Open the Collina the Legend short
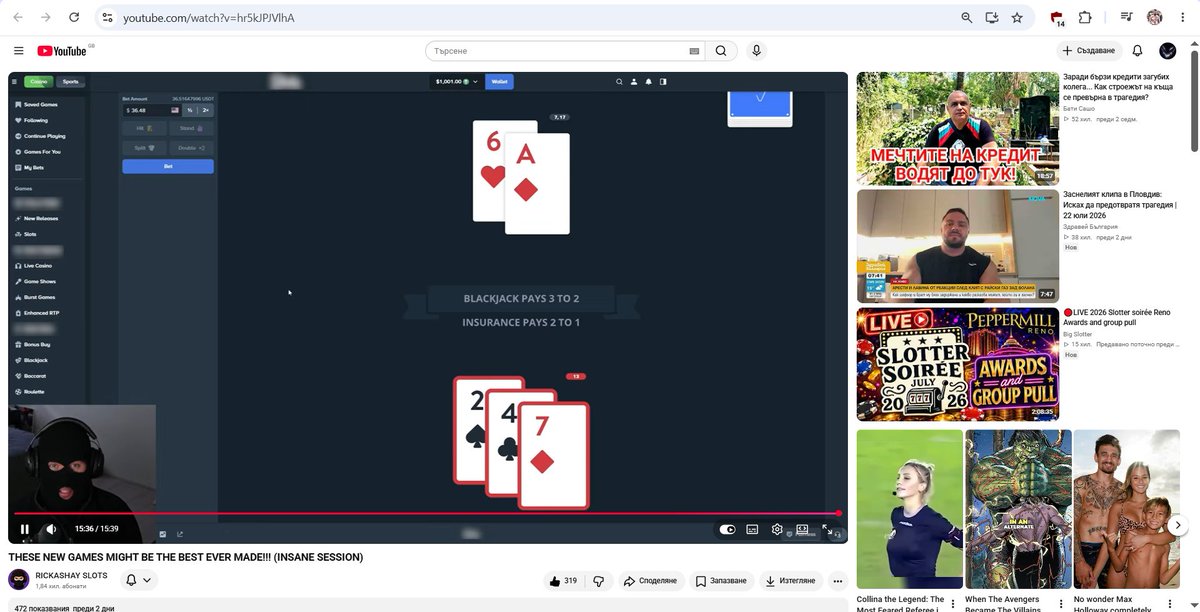Image resolution: width=1200 pixels, height=612 pixels. tap(910, 510)
